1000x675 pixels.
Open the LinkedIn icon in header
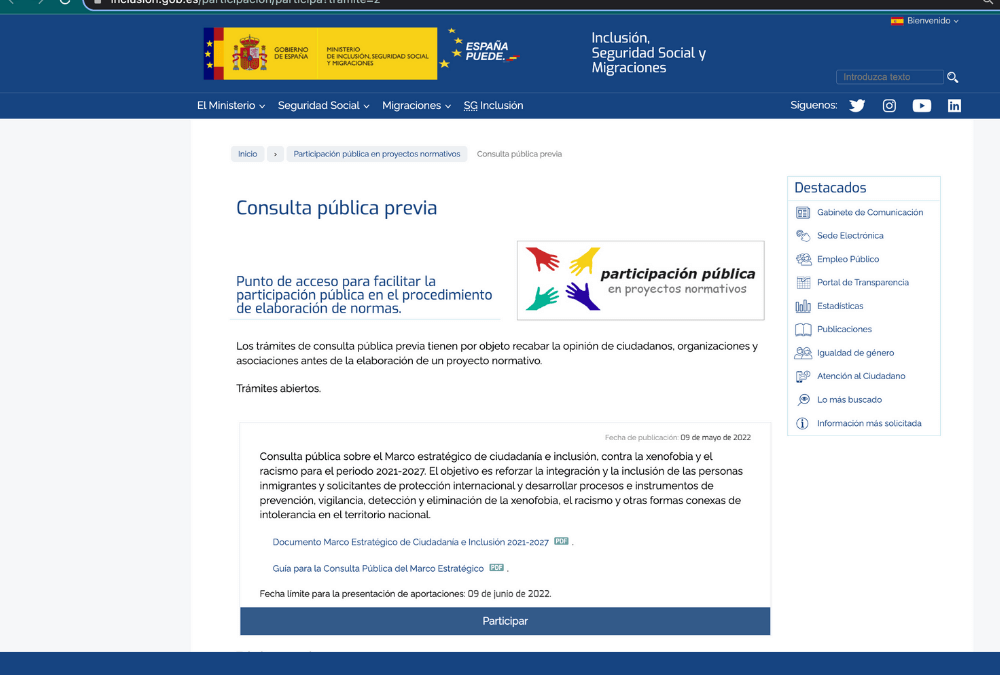click(954, 106)
